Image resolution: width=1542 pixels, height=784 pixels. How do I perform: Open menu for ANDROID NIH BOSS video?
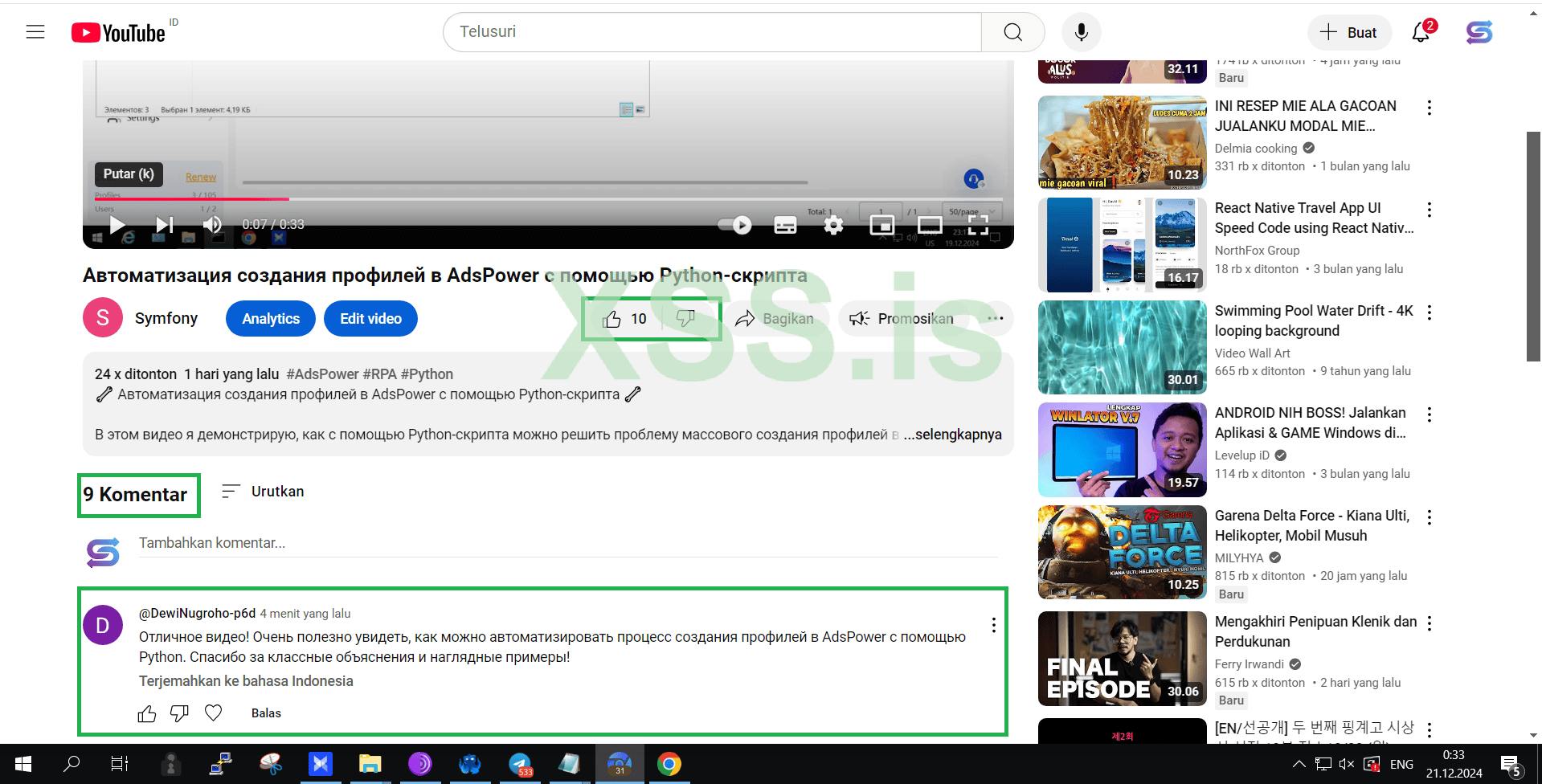[1430, 414]
